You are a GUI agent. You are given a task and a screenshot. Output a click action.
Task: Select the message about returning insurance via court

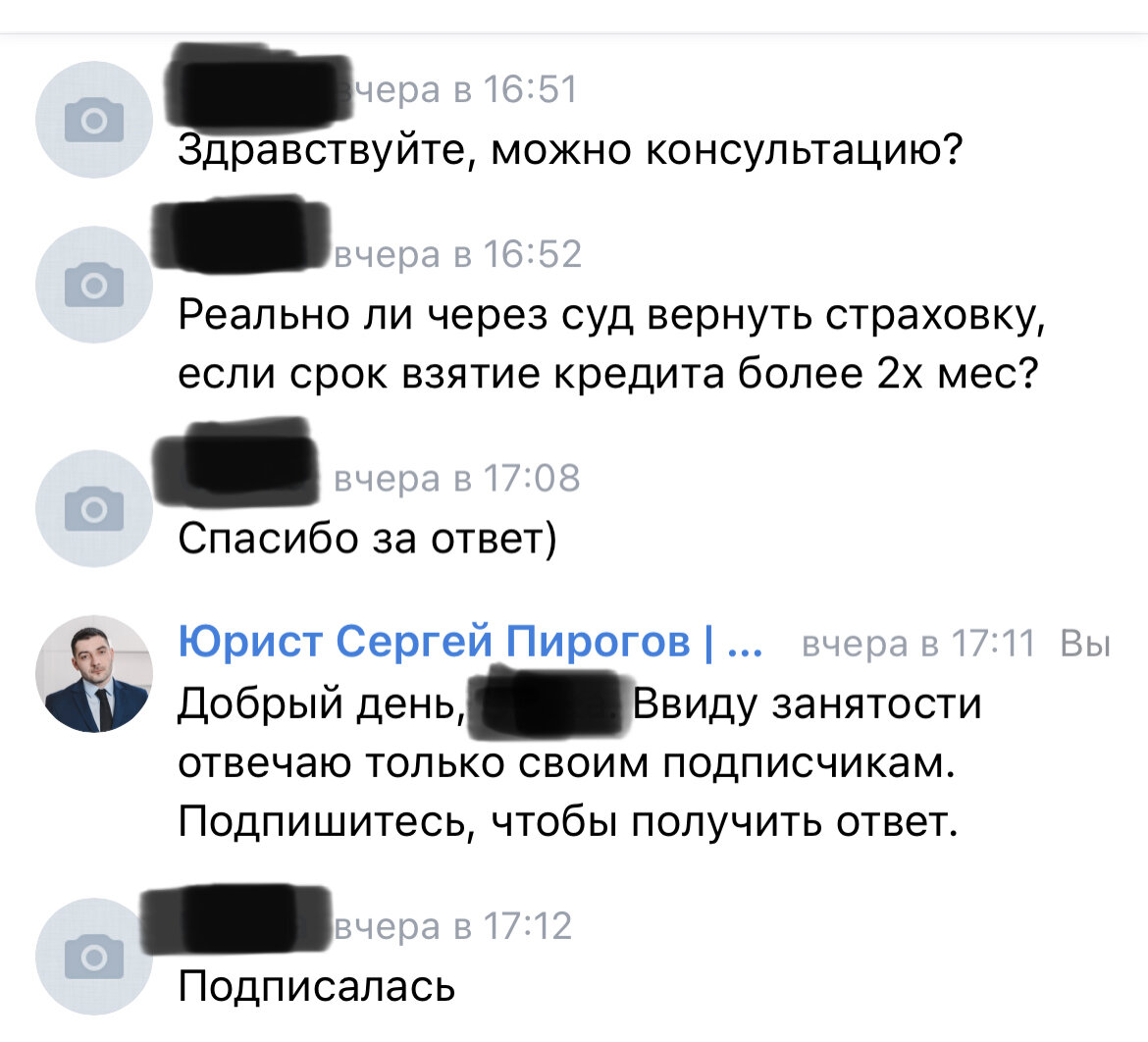coord(608,343)
